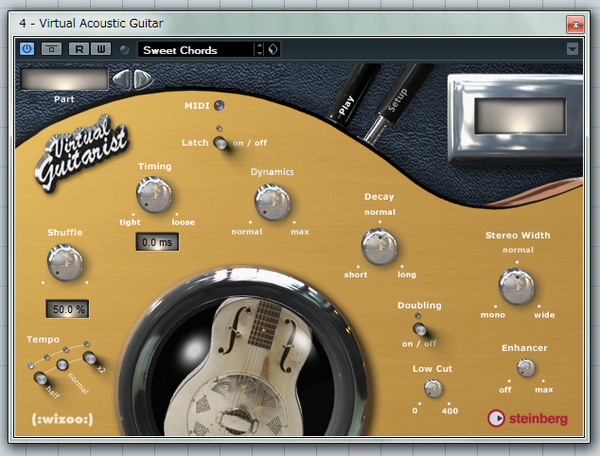Click the chrome-framed display screen
This screenshot has width=600, height=456.
520,116
